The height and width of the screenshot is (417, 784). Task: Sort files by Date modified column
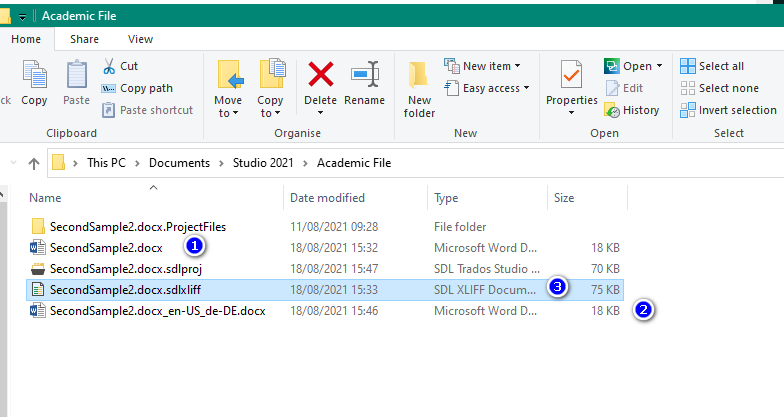point(327,198)
